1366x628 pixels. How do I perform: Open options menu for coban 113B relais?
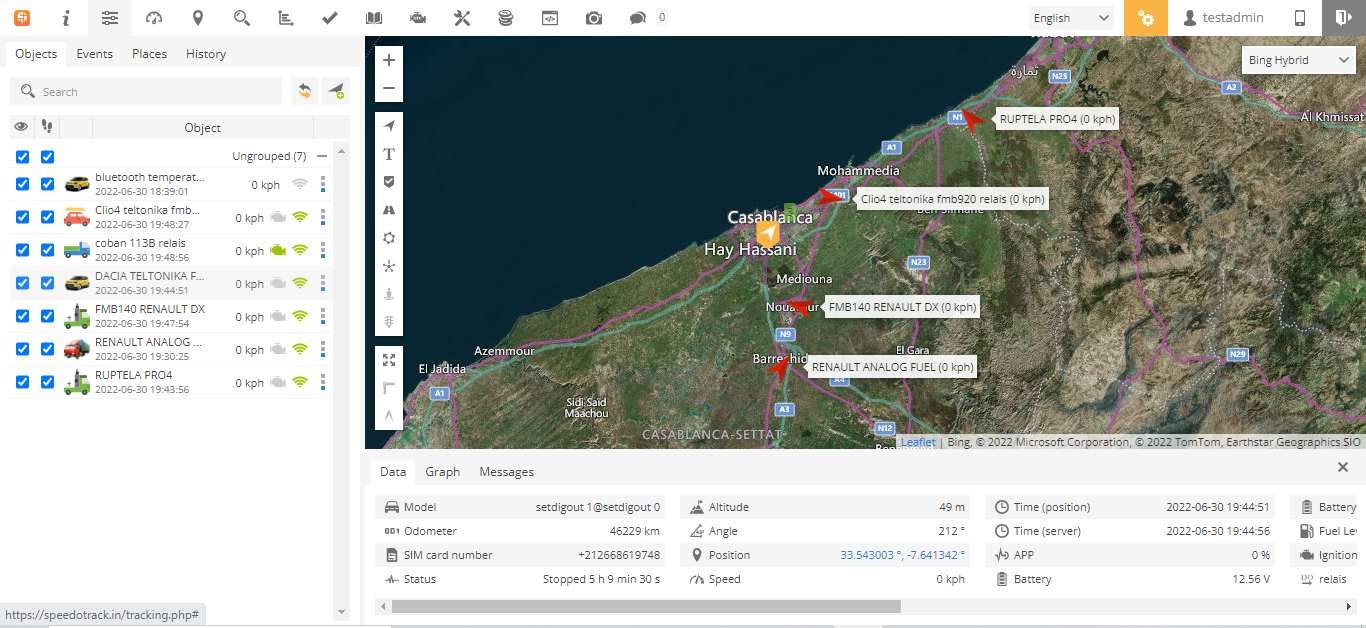pos(323,250)
